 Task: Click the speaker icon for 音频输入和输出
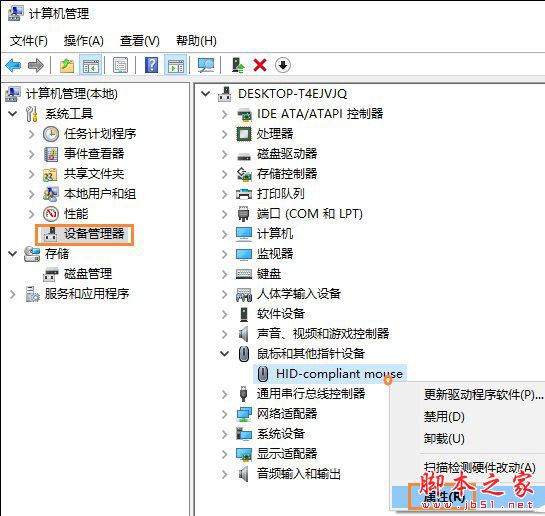pyautogui.click(x=244, y=474)
